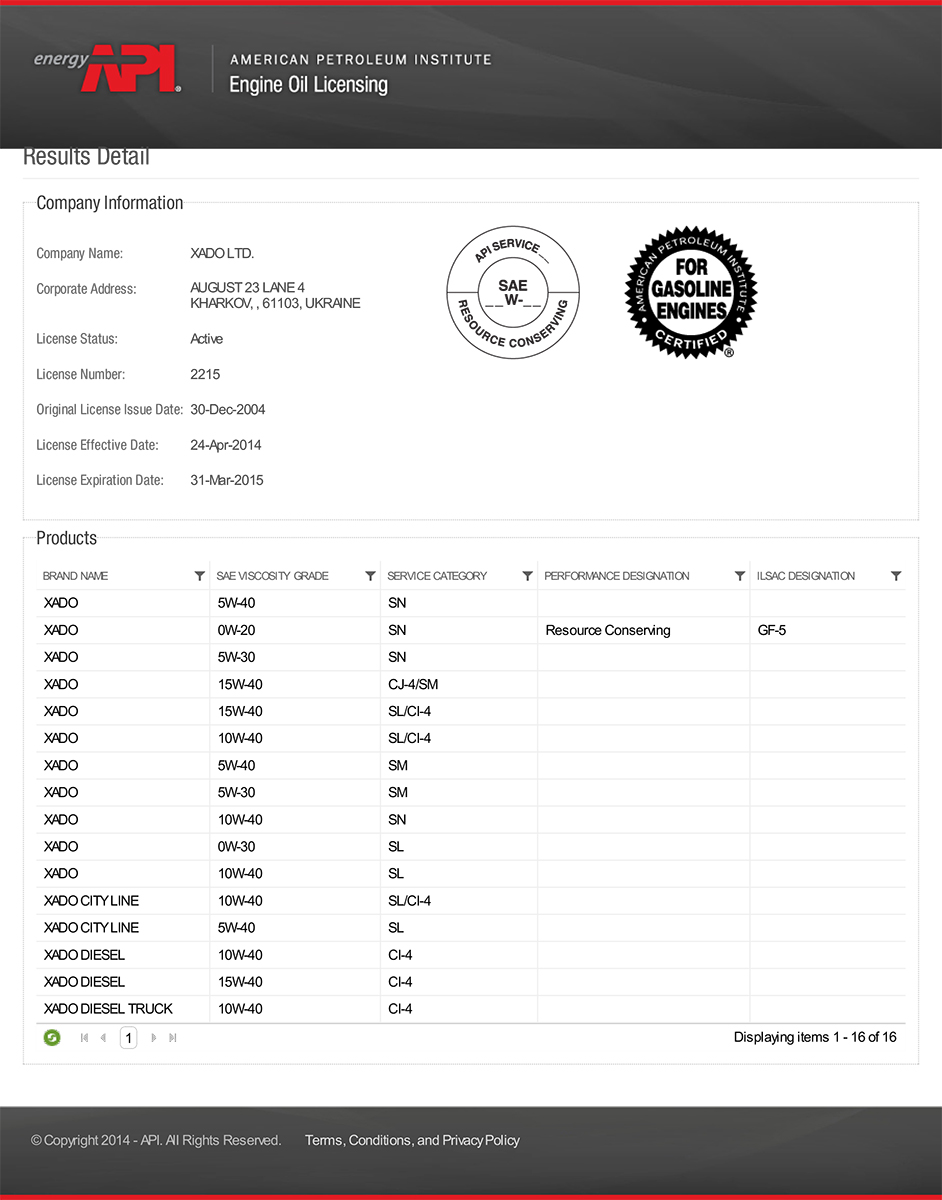Click the Engine Oil Licensing title
This screenshot has width=942, height=1200.
(x=308, y=85)
